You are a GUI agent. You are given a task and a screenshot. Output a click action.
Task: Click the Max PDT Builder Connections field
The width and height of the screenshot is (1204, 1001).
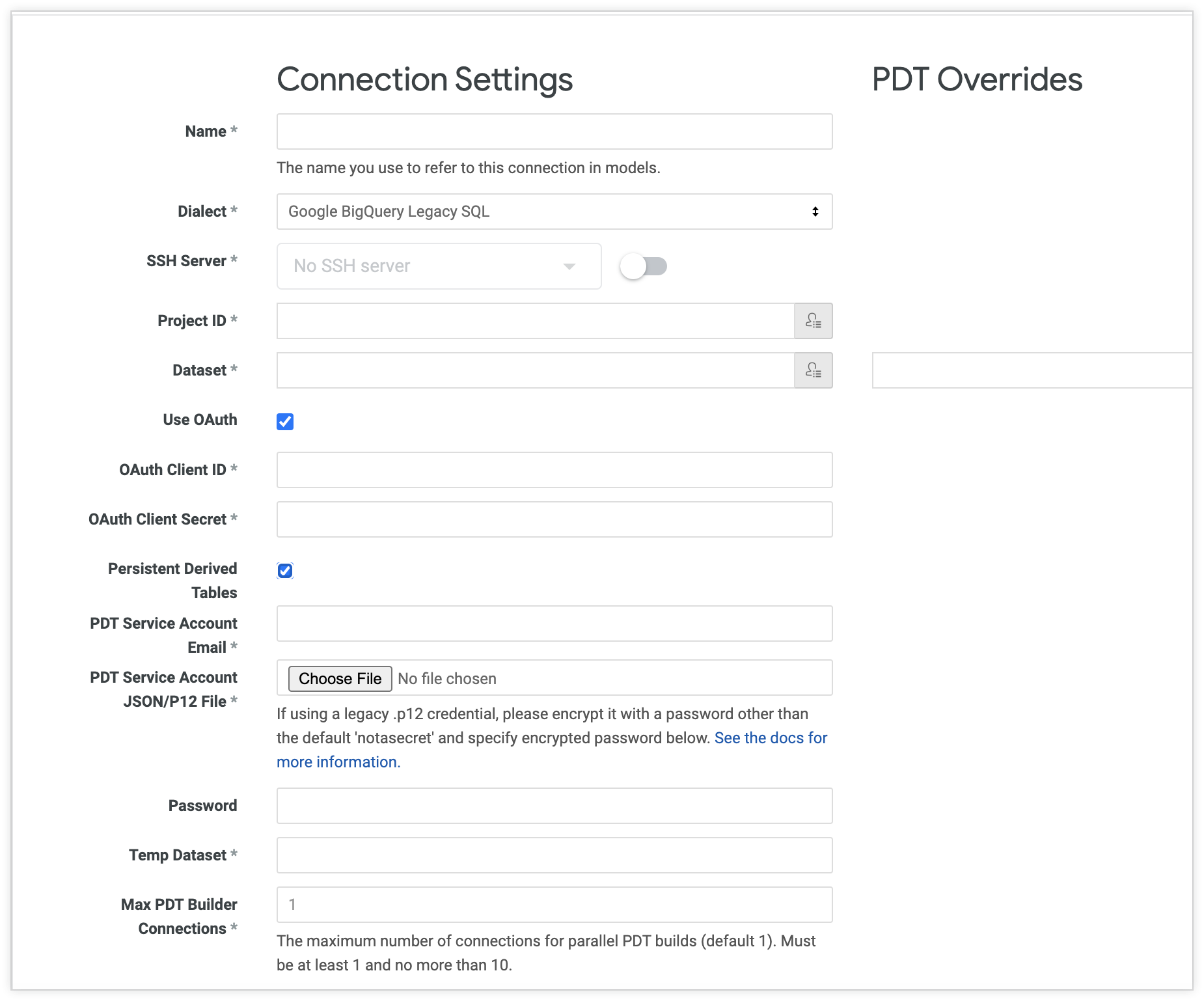coord(554,905)
